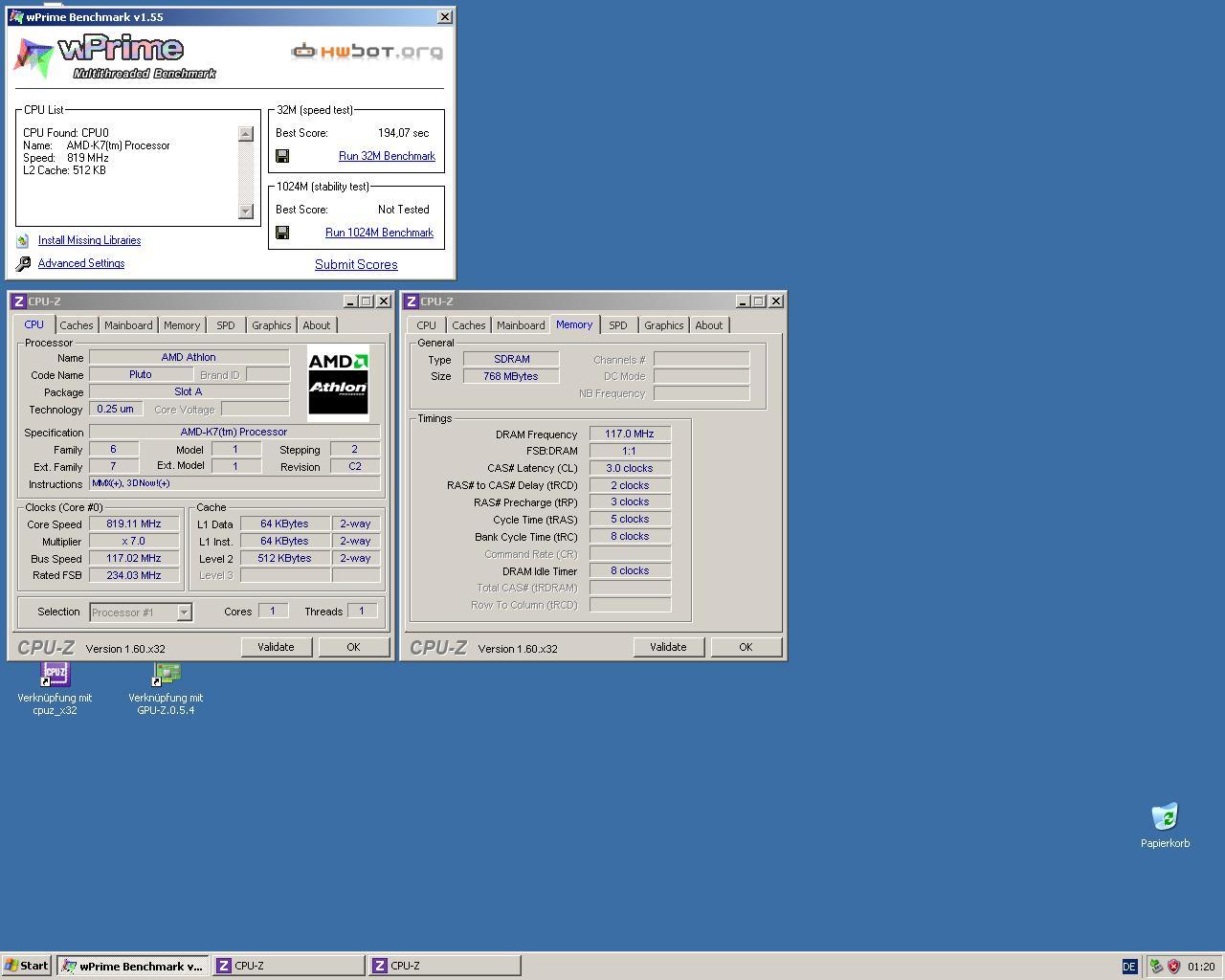Click the save icon next to 1024M benchmark

(x=282, y=233)
